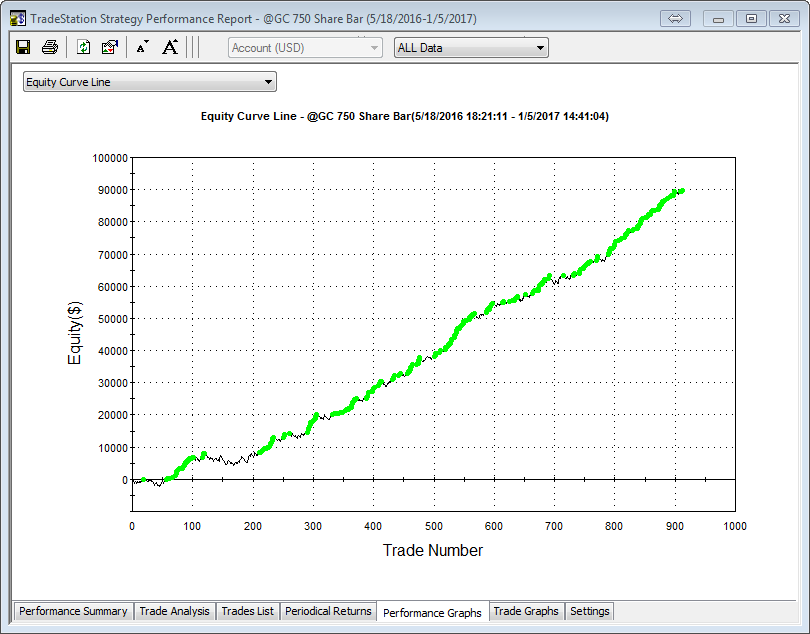The width and height of the screenshot is (810, 634).
Task: Select the Periodical Returns tab
Action: 328,611
